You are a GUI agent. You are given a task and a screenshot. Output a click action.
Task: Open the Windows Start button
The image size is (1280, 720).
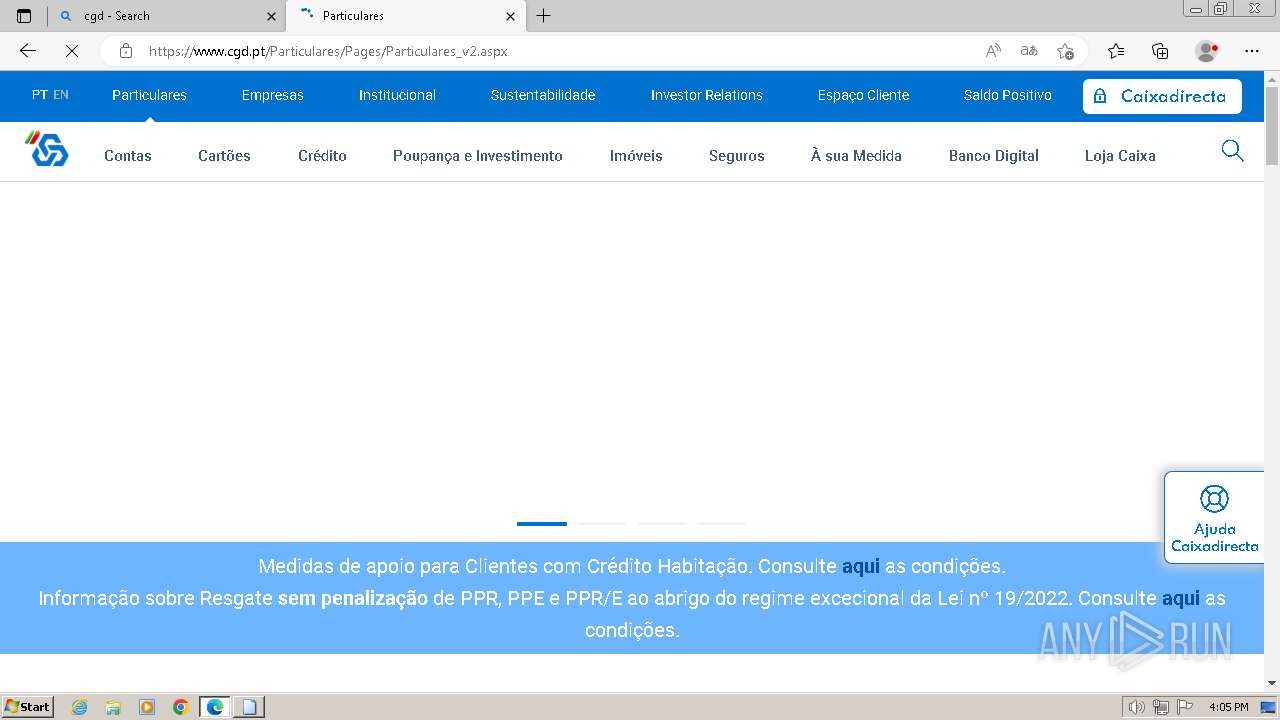[x=28, y=706]
